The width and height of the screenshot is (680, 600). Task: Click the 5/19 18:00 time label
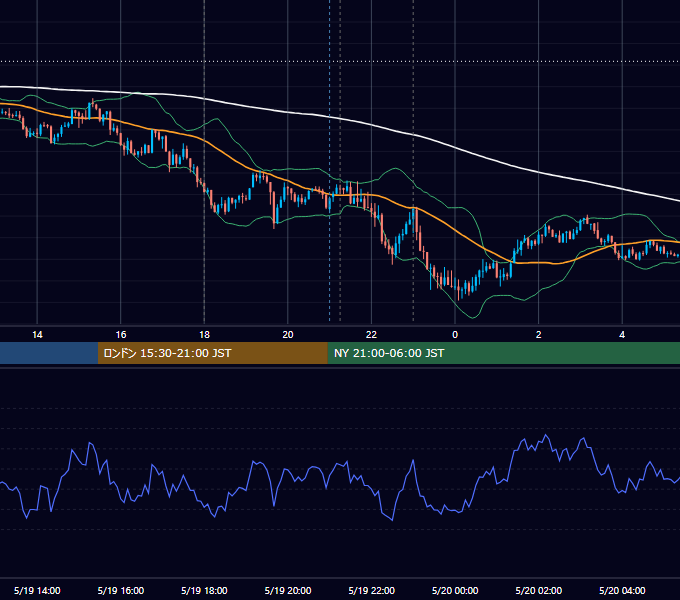(204, 590)
